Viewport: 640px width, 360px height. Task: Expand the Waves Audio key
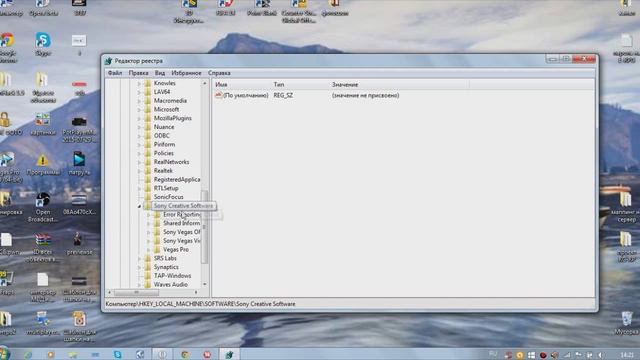click(x=139, y=284)
